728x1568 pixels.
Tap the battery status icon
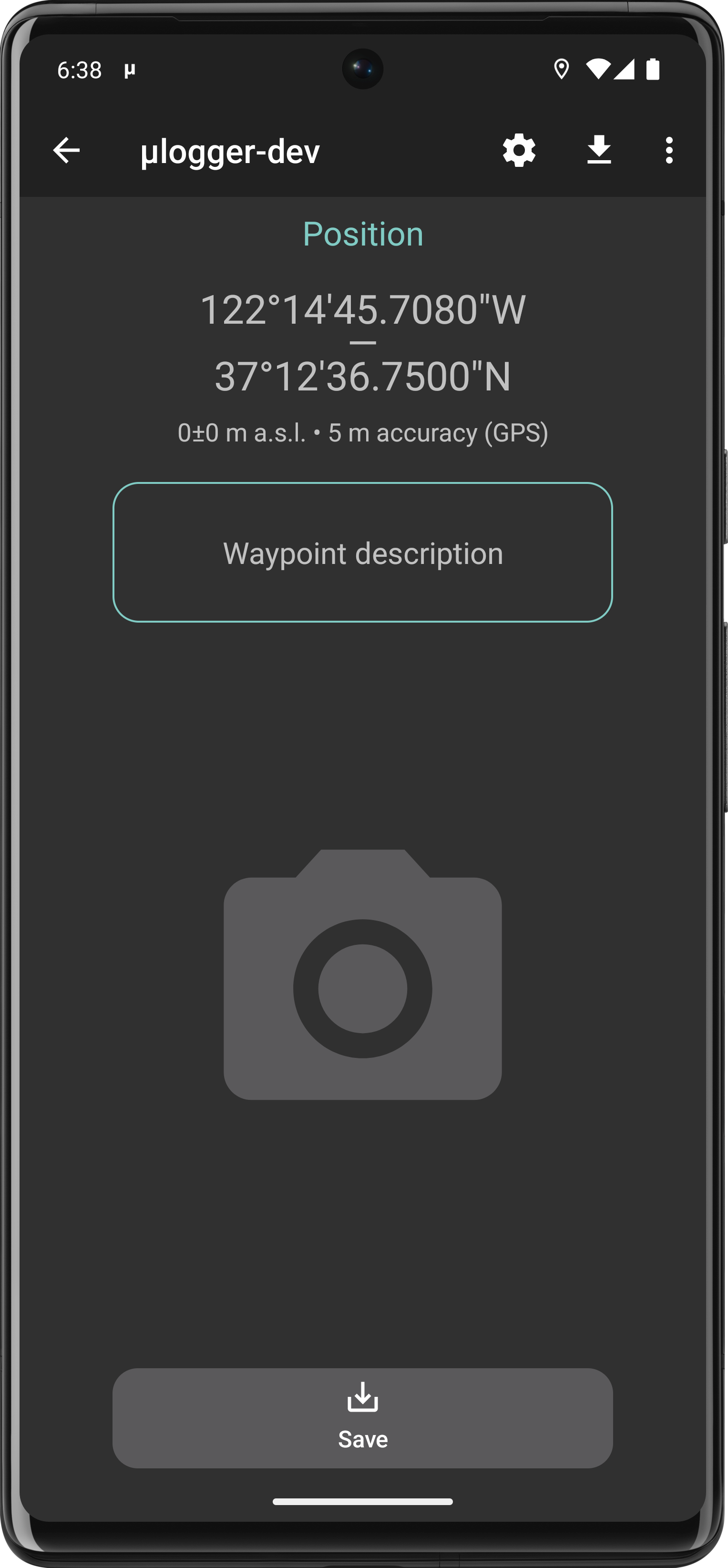coord(653,70)
